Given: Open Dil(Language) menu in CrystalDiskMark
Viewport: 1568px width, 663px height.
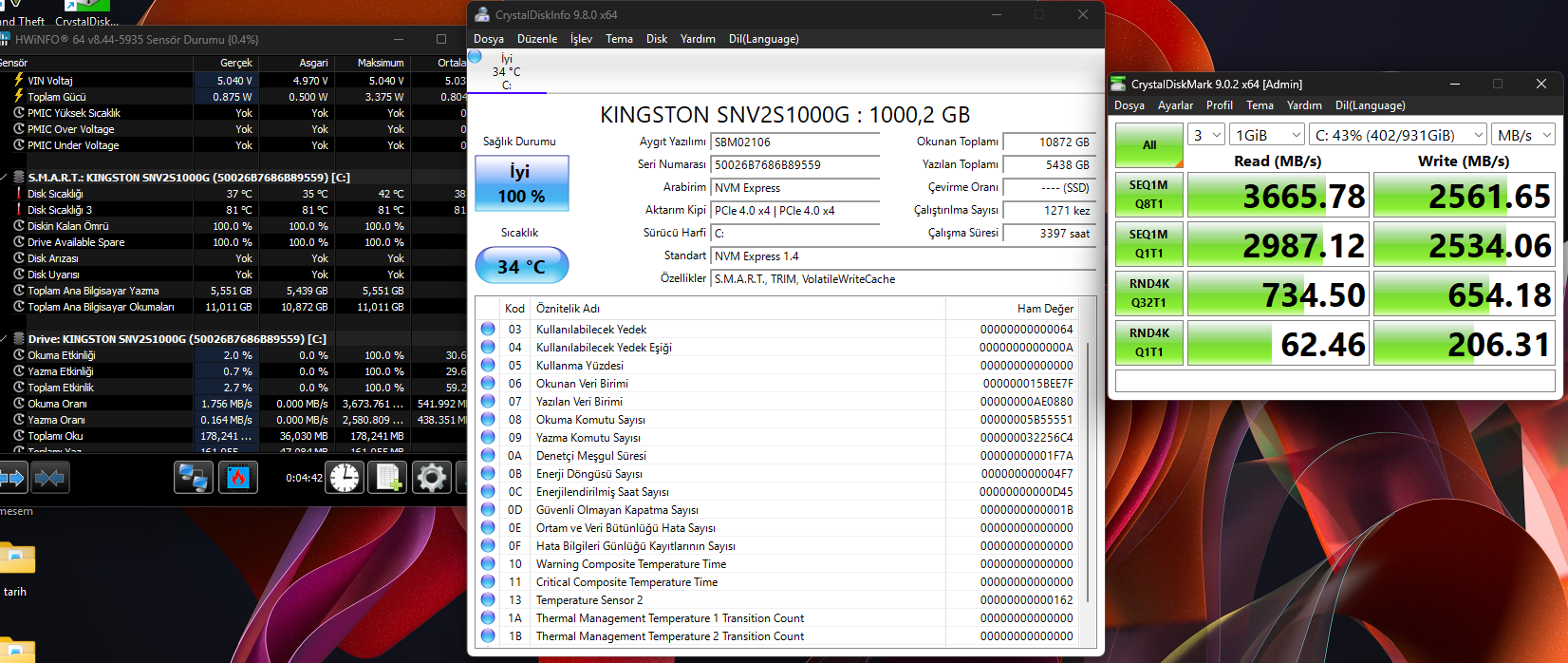Looking at the screenshot, I should click(1370, 105).
